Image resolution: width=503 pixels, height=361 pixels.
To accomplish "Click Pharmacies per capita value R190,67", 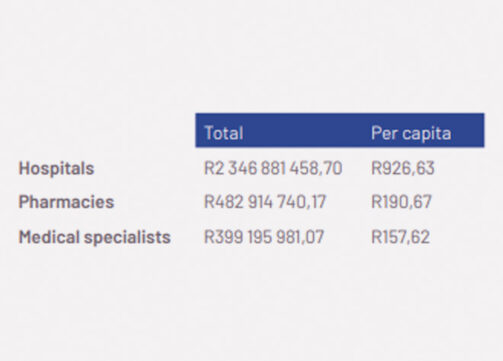I will (401, 202).
